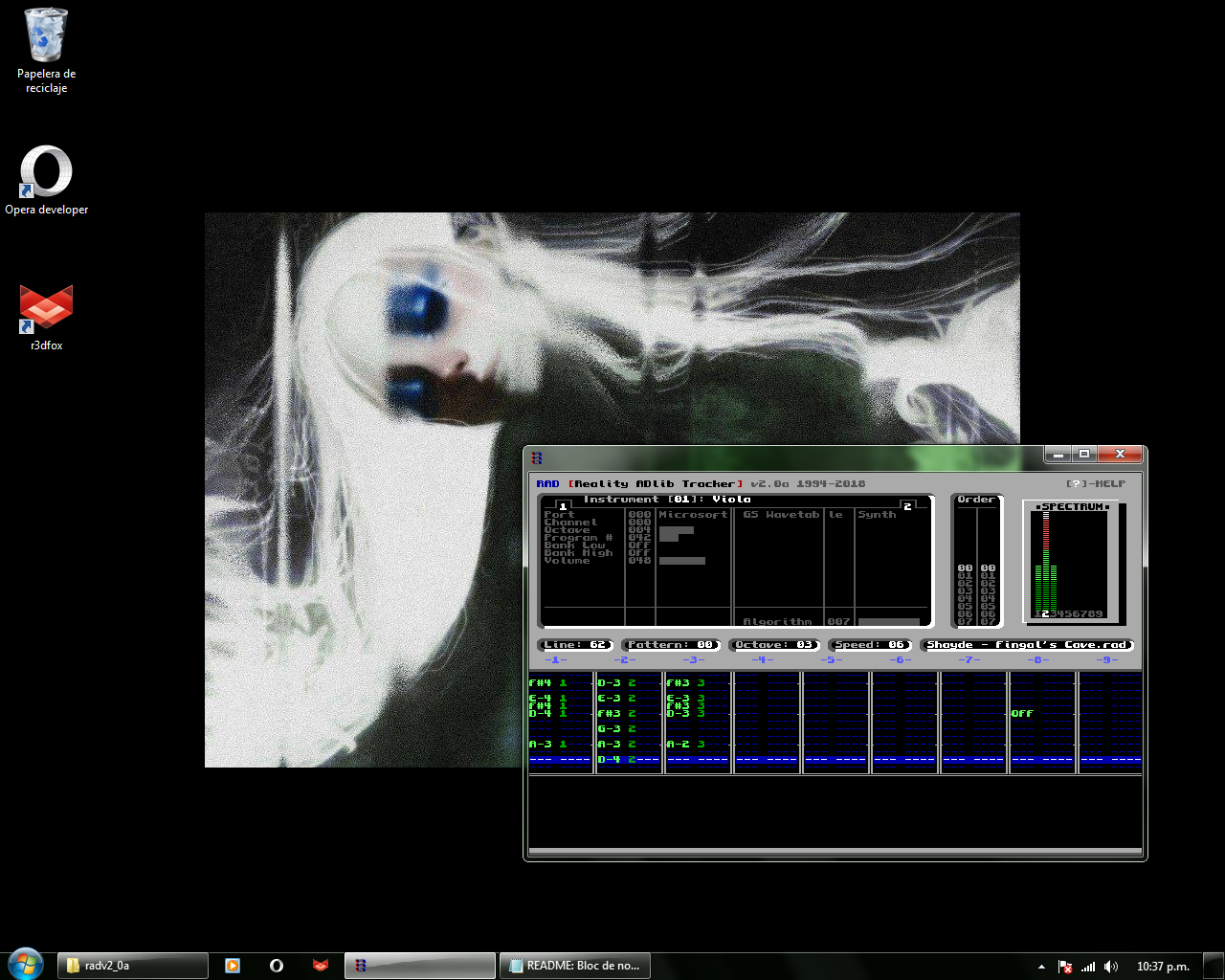Select channel -8- header
This screenshot has width=1225, height=980.
point(1038,659)
